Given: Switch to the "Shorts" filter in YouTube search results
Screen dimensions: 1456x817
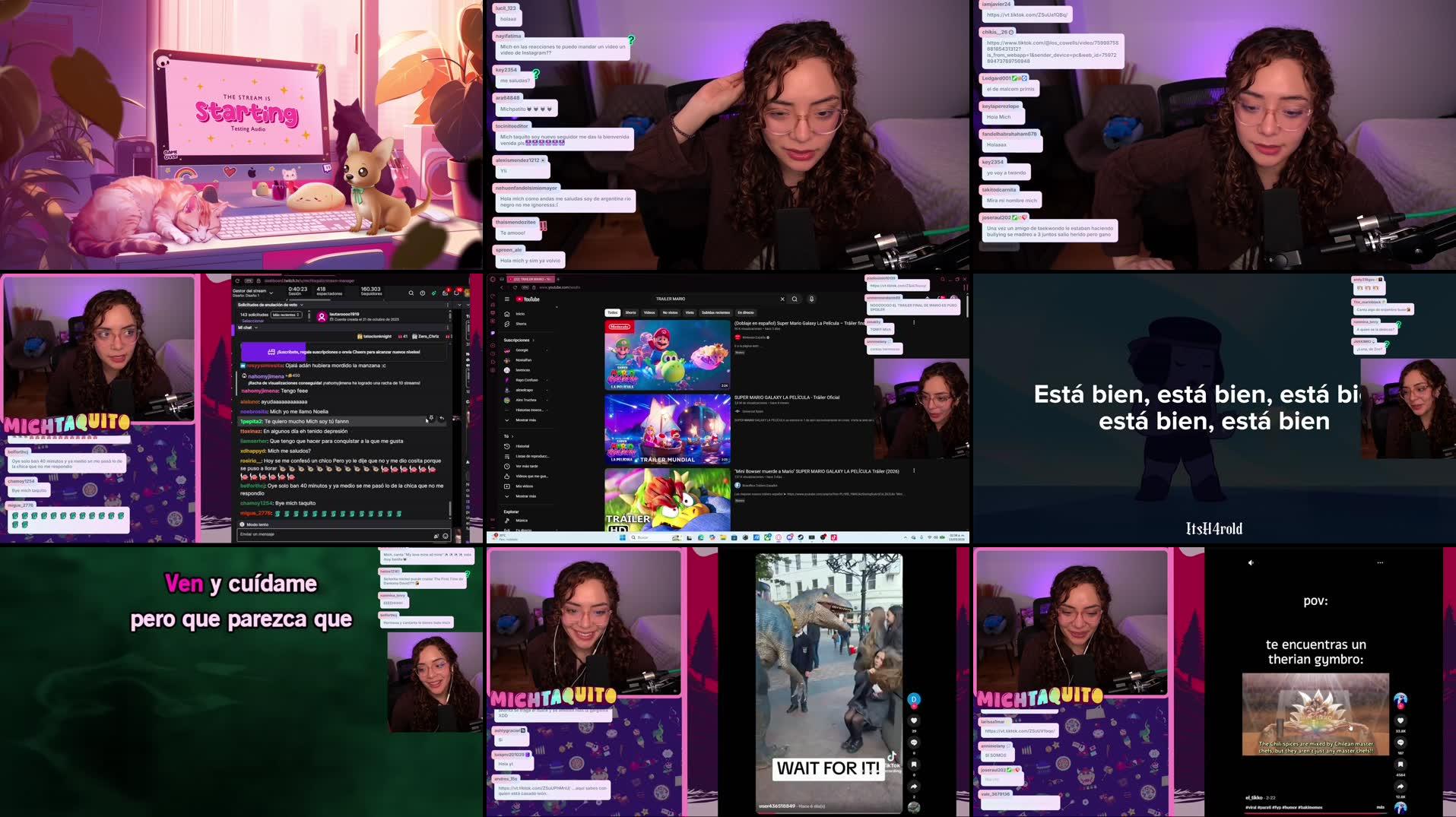Looking at the screenshot, I should (631, 313).
